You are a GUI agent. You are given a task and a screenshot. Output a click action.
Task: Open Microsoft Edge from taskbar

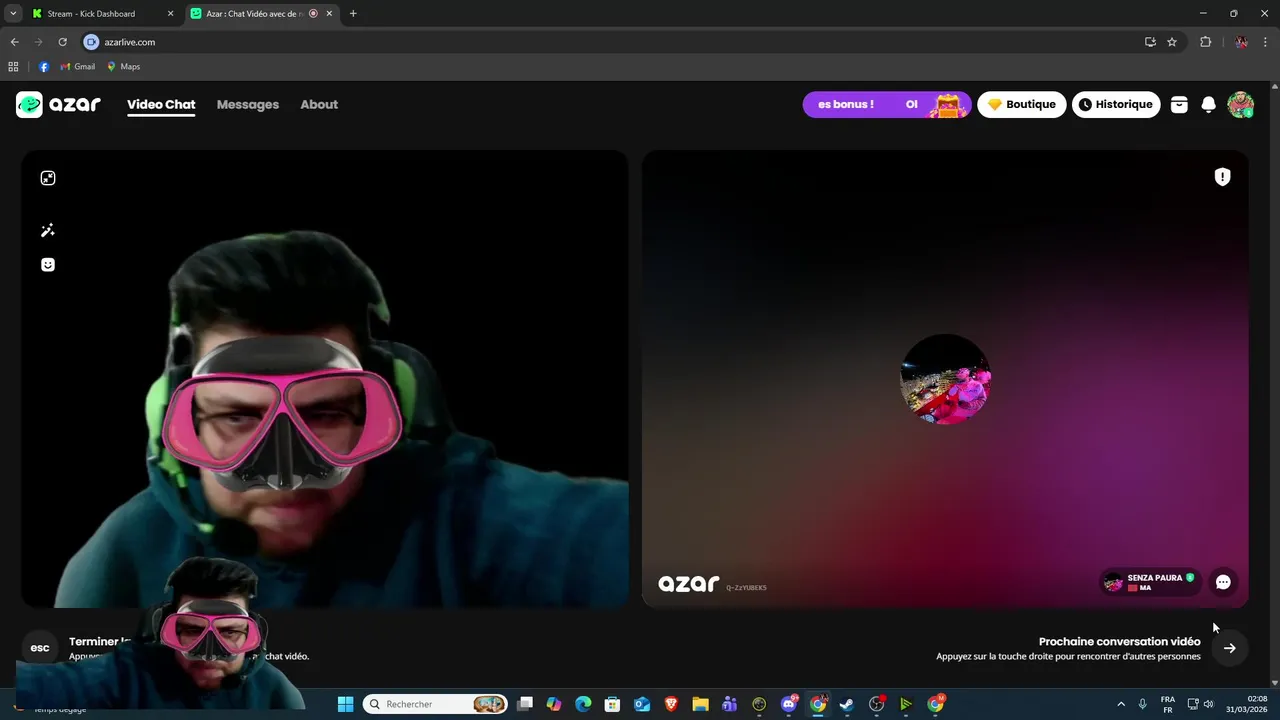pos(583,704)
